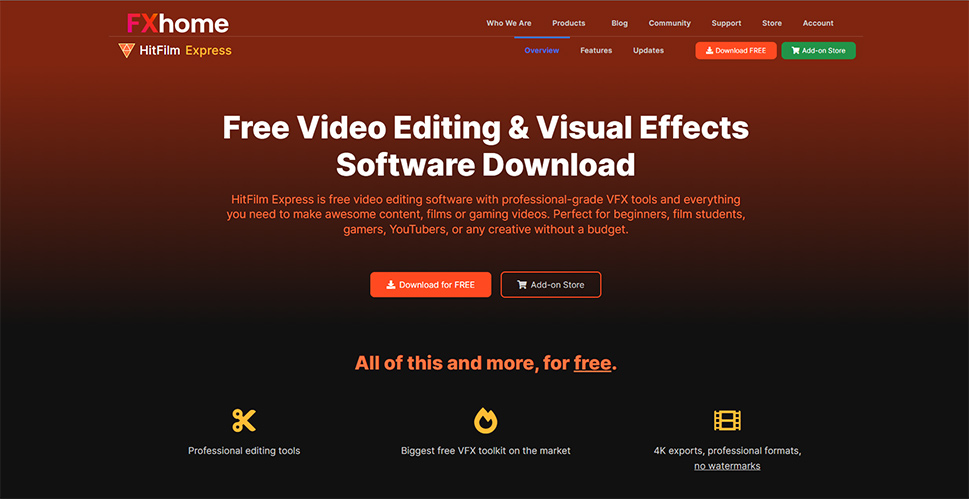Click '4K exports, professional formats,' text
969x499 pixels.
click(727, 451)
